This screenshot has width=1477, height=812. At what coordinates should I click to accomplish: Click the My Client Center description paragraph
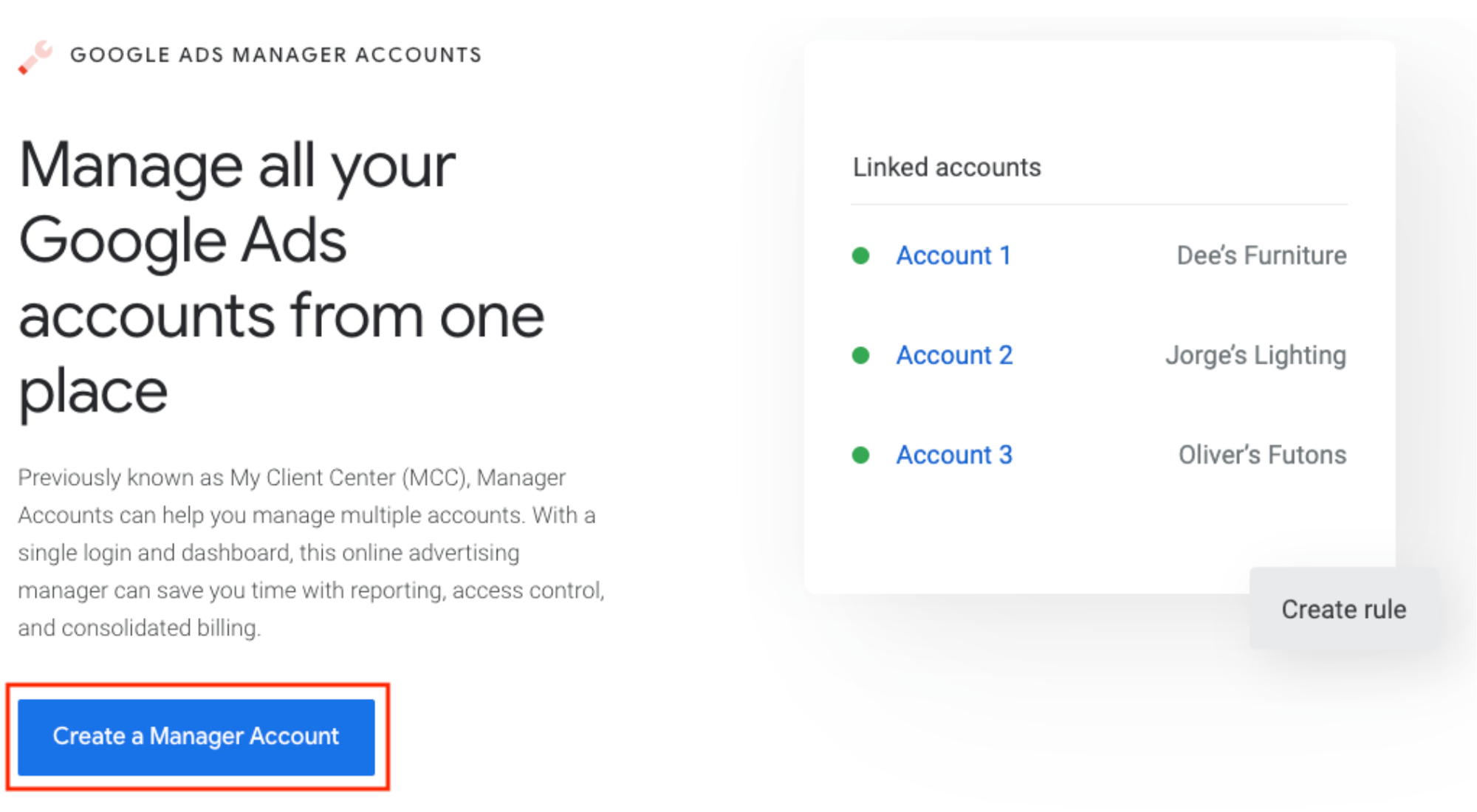tap(312, 552)
